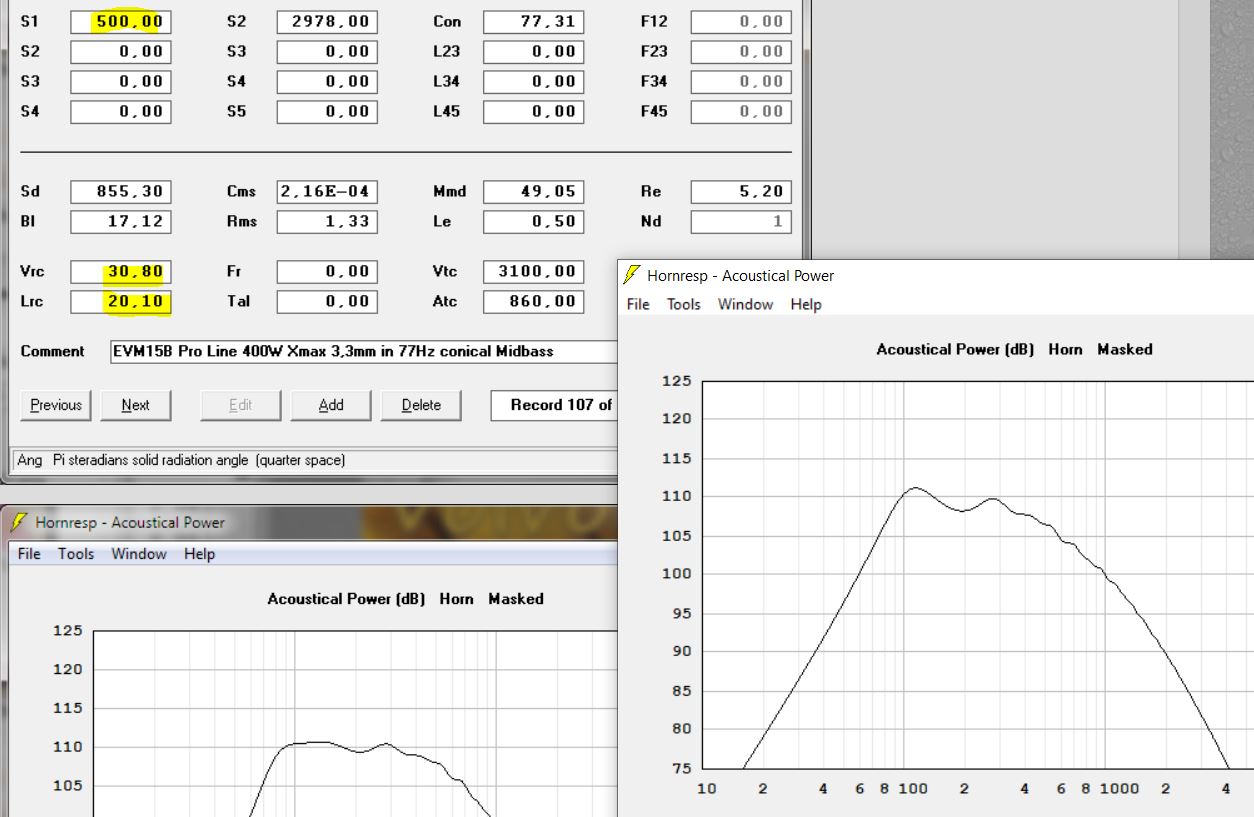Image resolution: width=1254 pixels, height=817 pixels.
Task: Click the Ang Pi steradians status bar text
Action: click(x=181, y=461)
